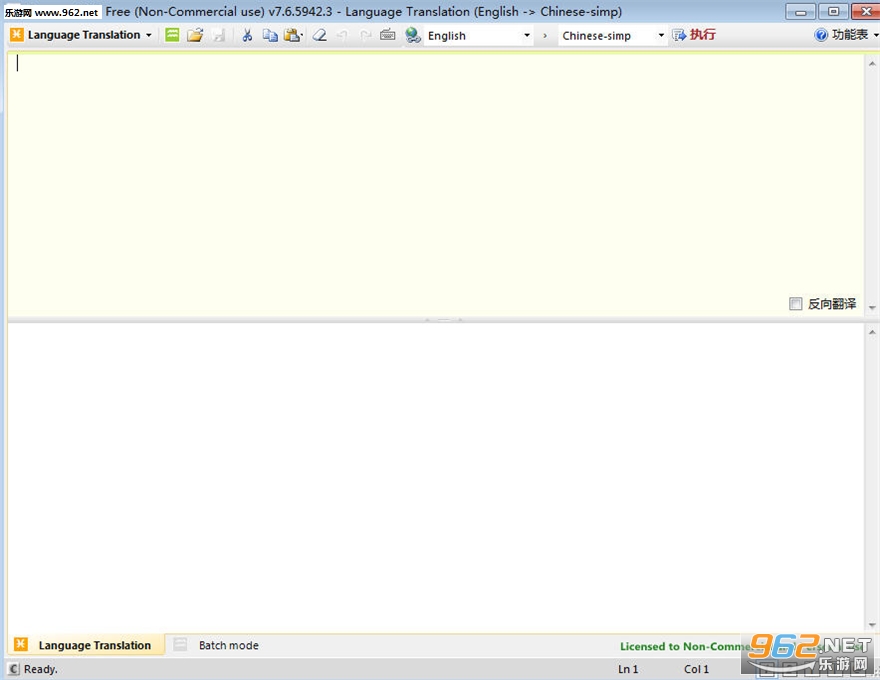This screenshot has width=880, height=680.
Task: Switch to the Language Translation bottom tab
Action: tap(87, 645)
